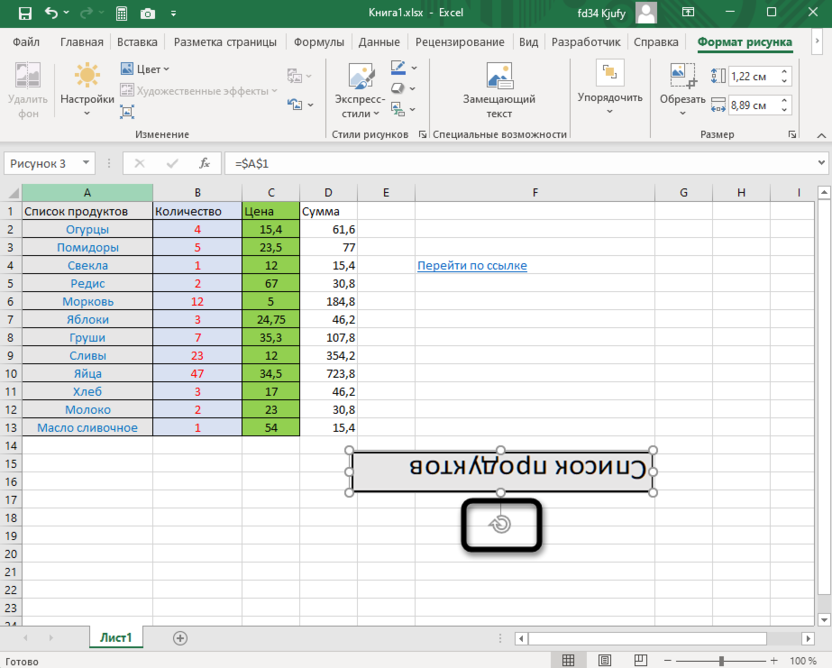Insert a function with the fx button
Image resolution: width=832 pixels, height=668 pixels.
tap(204, 163)
